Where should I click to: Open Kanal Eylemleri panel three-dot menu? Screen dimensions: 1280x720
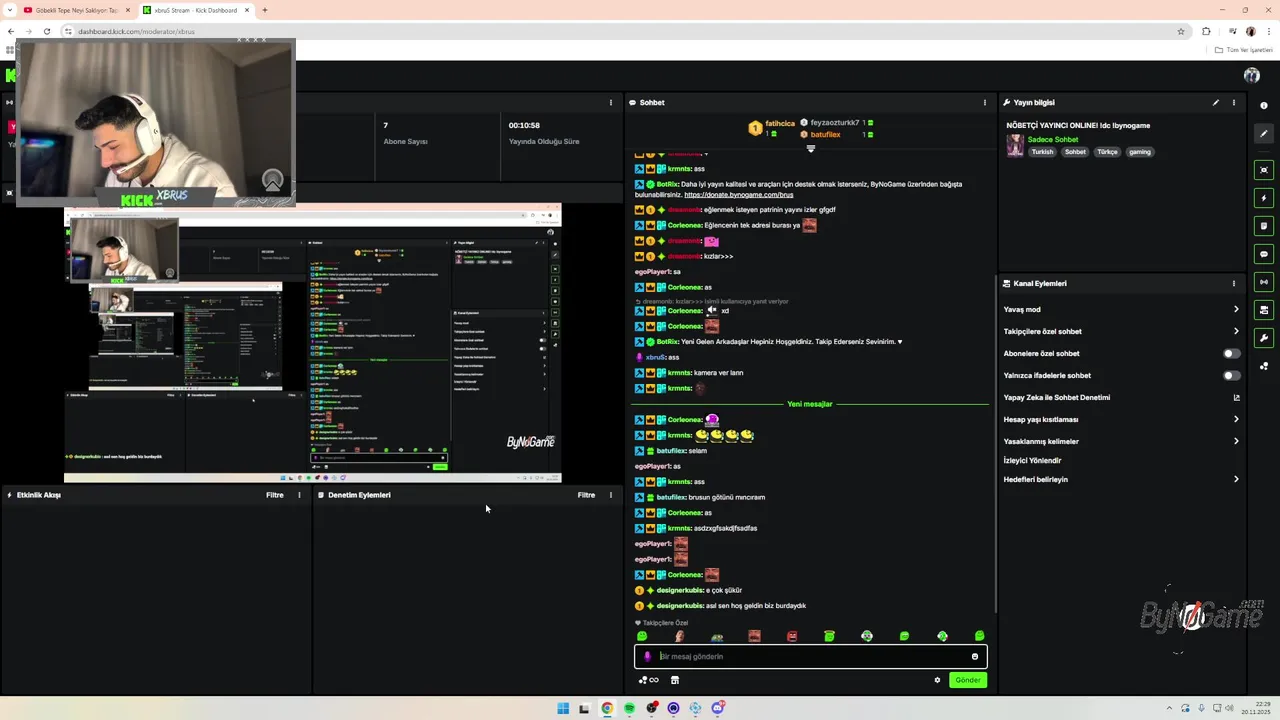1234,283
